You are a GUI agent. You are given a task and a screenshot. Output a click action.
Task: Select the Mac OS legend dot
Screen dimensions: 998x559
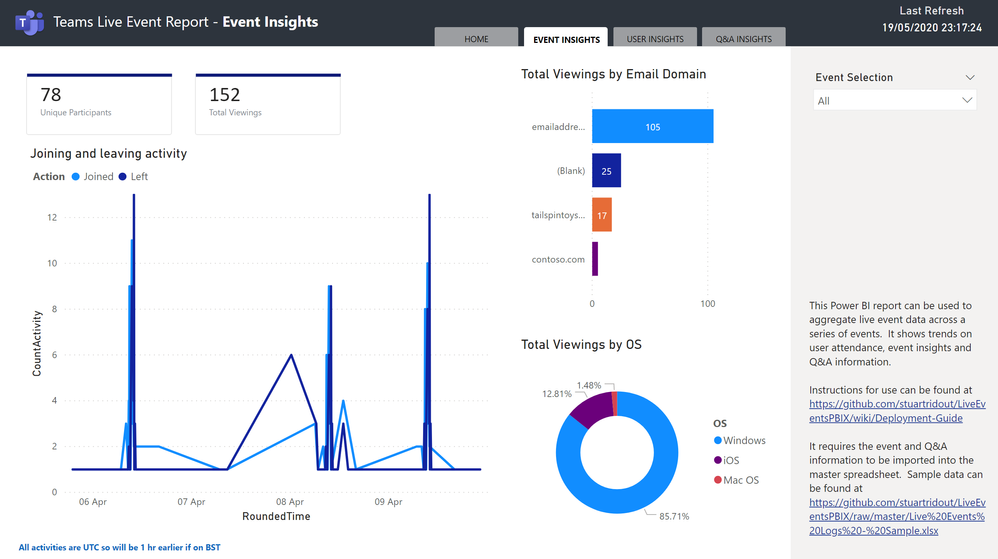(718, 479)
